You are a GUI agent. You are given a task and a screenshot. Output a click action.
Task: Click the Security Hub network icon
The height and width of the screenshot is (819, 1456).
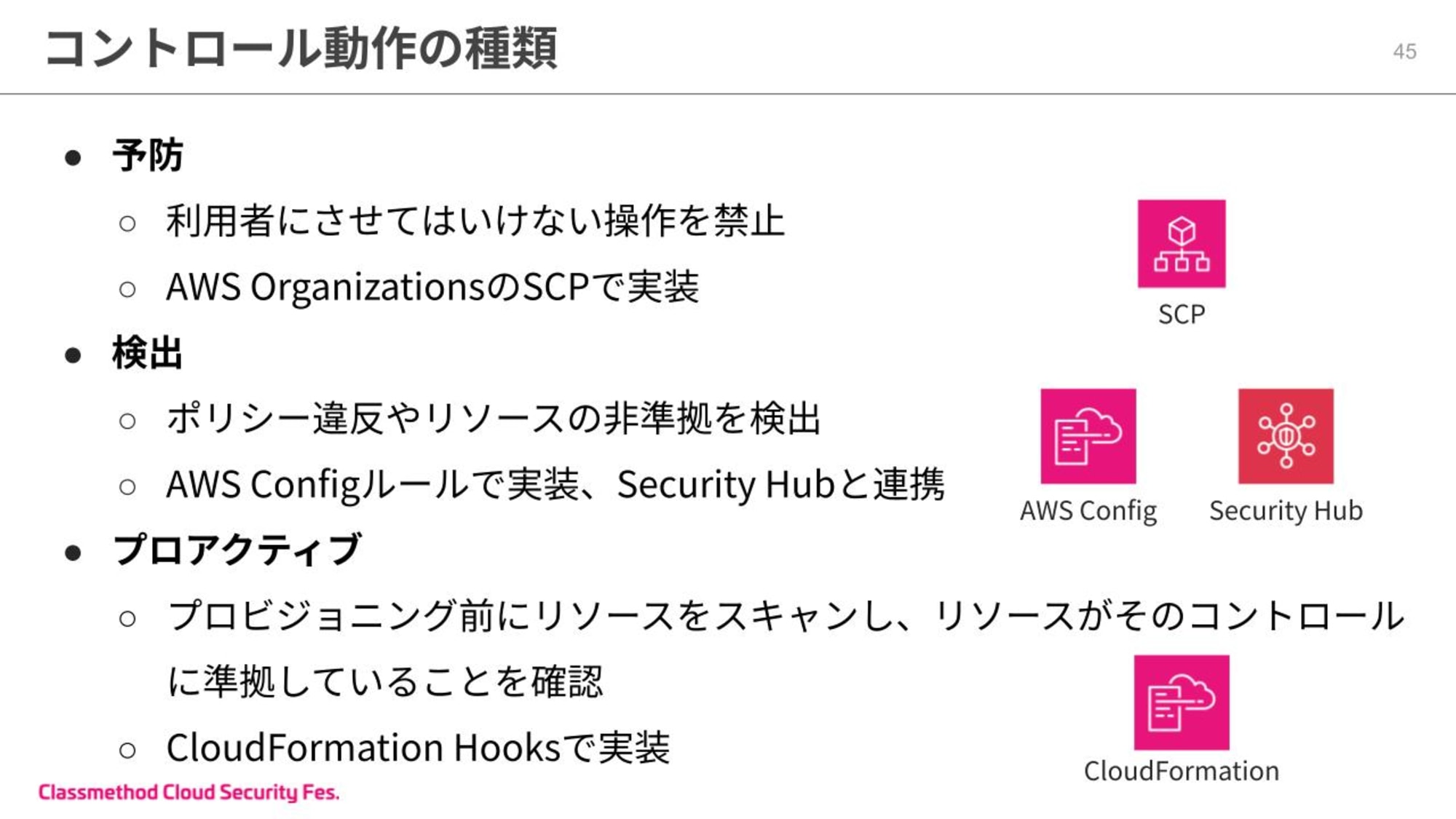pyautogui.click(x=1285, y=436)
